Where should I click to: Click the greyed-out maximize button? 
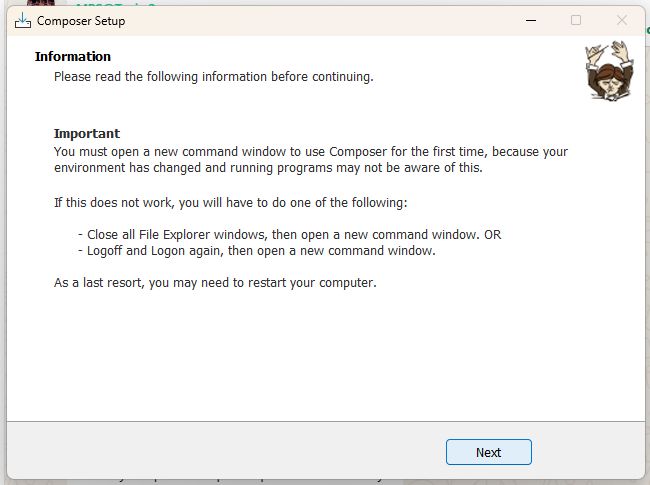click(x=576, y=20)
